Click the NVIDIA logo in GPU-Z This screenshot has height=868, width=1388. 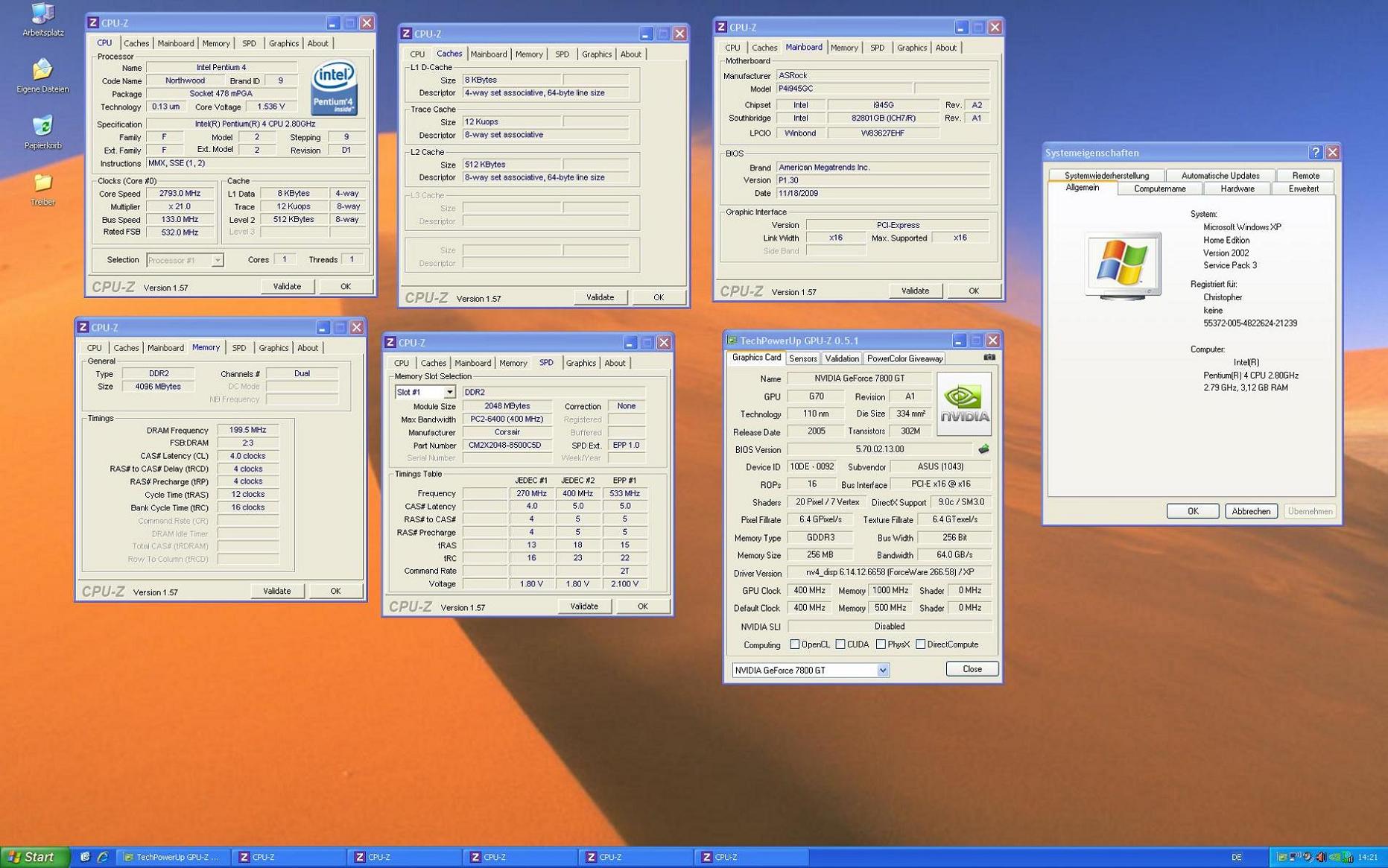[x=963, y=404]
